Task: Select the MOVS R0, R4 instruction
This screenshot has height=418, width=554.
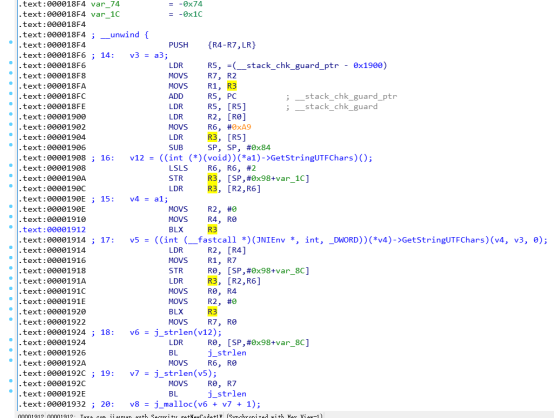Action: (202, 291)
